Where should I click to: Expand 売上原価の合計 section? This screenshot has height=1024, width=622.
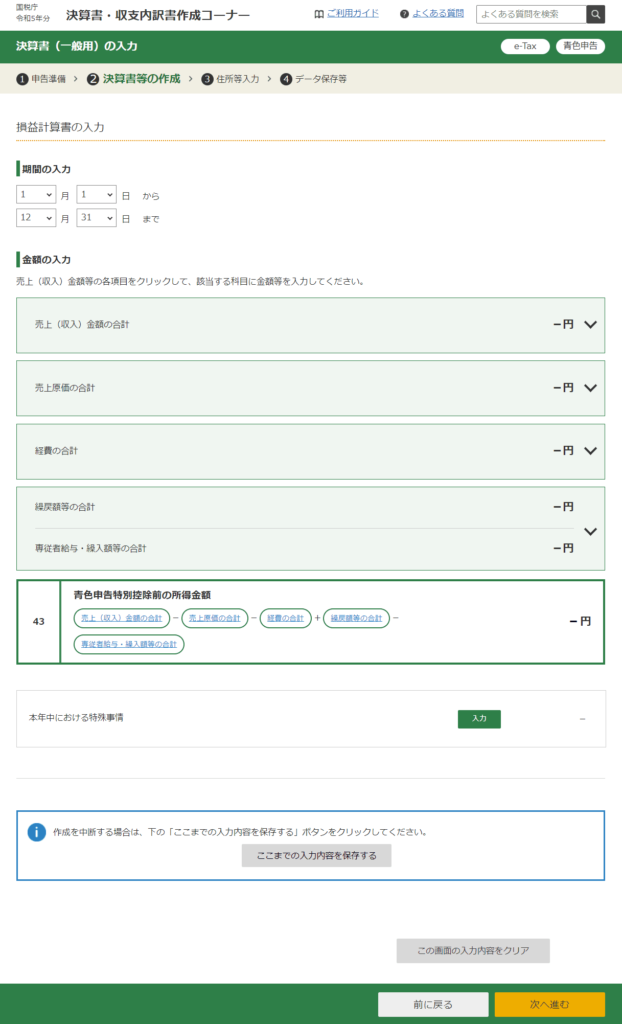(x=590, y=388)
